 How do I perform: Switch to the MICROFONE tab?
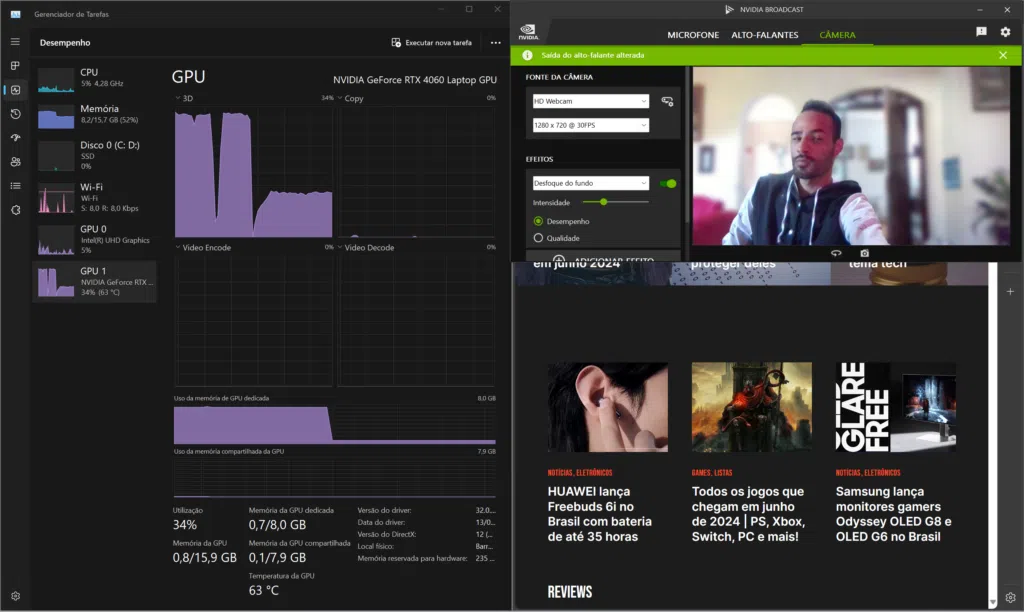pyautogui.click(x=693, y=35)
